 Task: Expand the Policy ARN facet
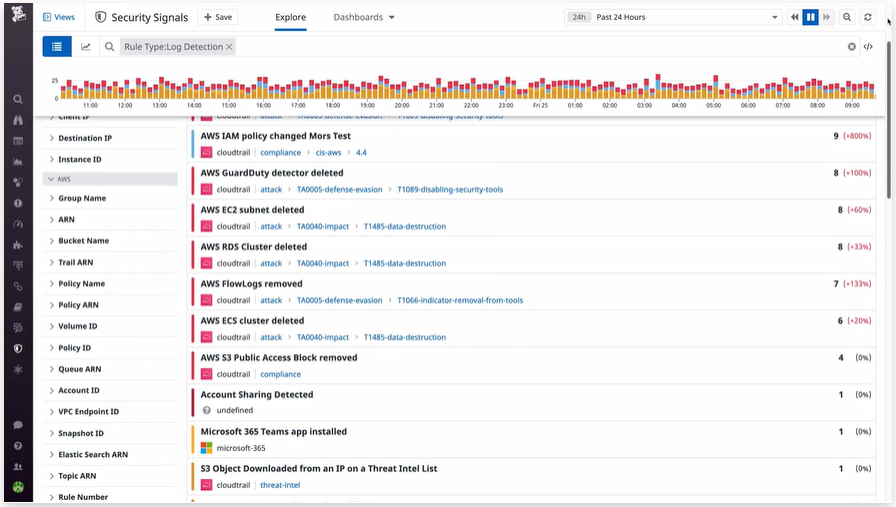coord(110,305)
